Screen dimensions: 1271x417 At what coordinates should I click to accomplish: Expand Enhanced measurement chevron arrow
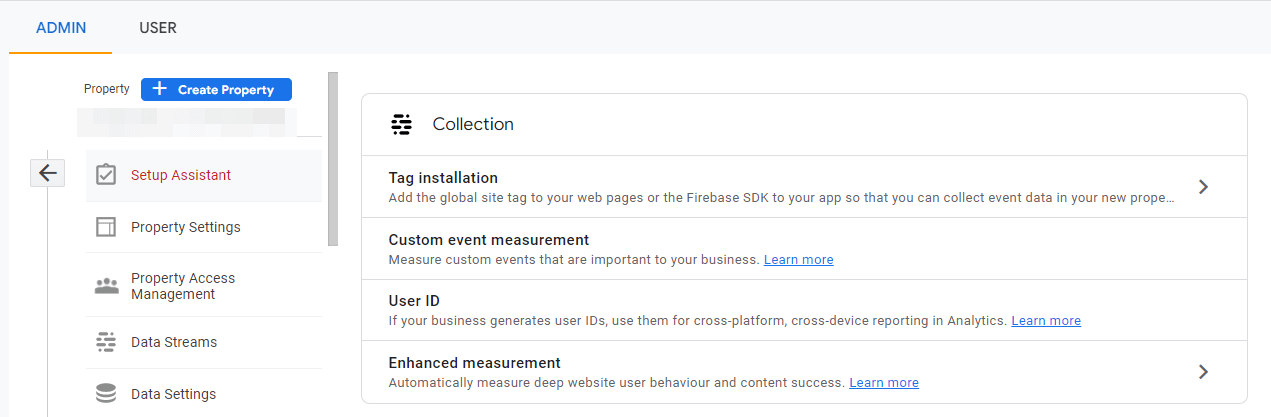pyautogui.click(x=1203, y=372)
